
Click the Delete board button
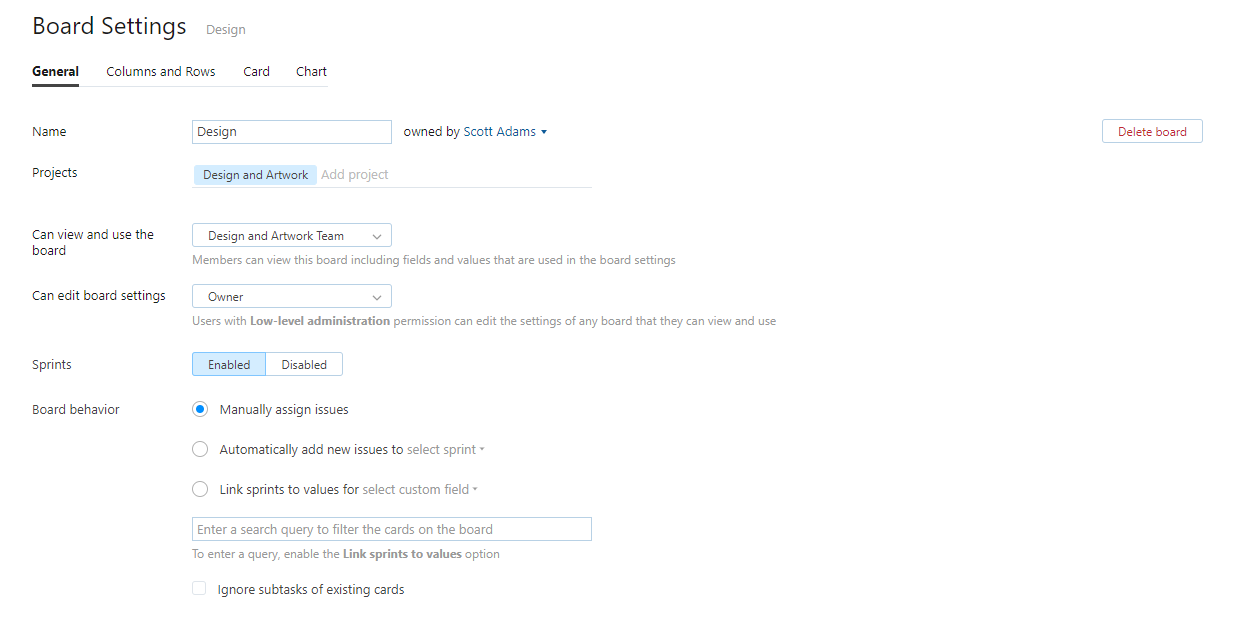pos(1151,132)
